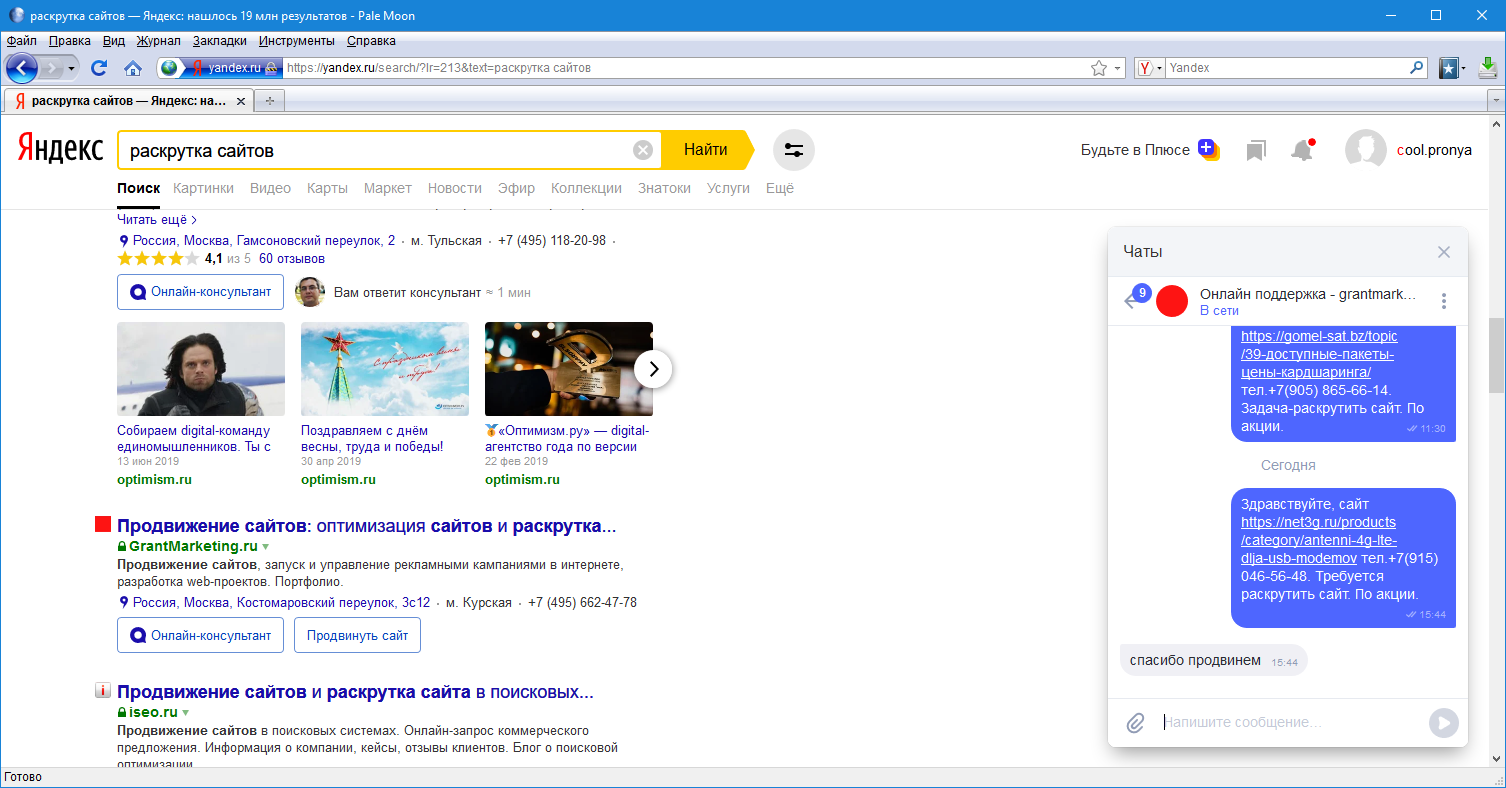
Task: Open the Справка menu
Action: tap(371, 41)
